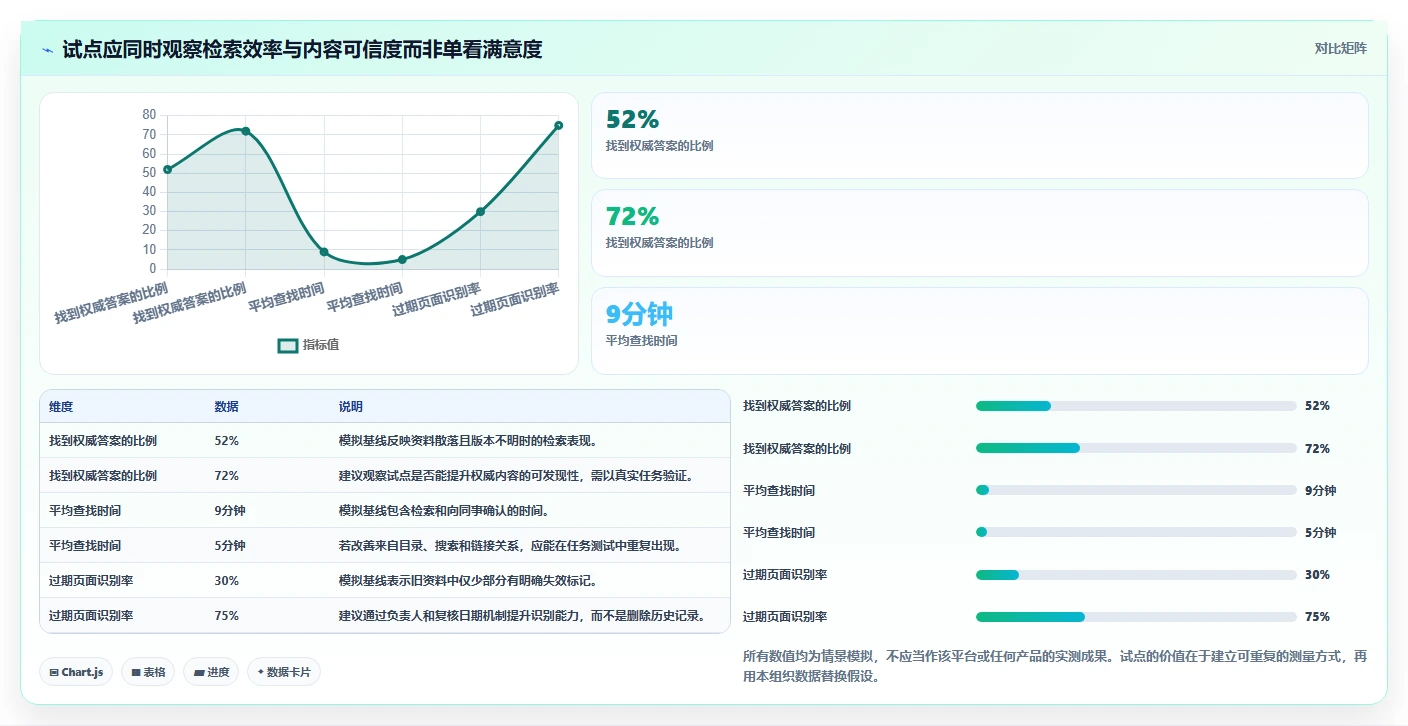1408x726 pixels.
Task: Click the 75% value beside its progress bar
Action: [1317, 616]
